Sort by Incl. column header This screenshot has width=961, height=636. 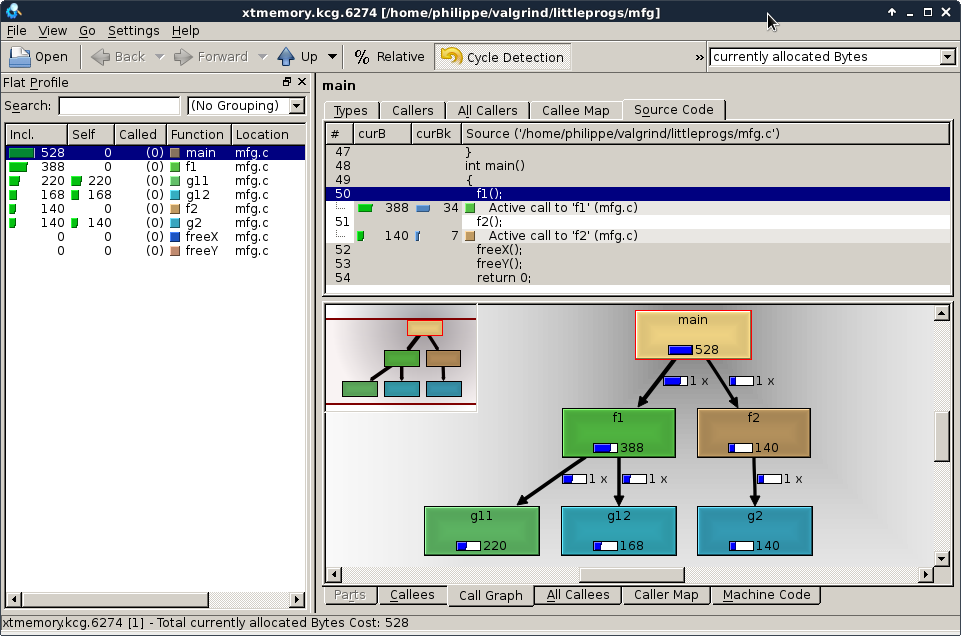[x=35, y=134]
